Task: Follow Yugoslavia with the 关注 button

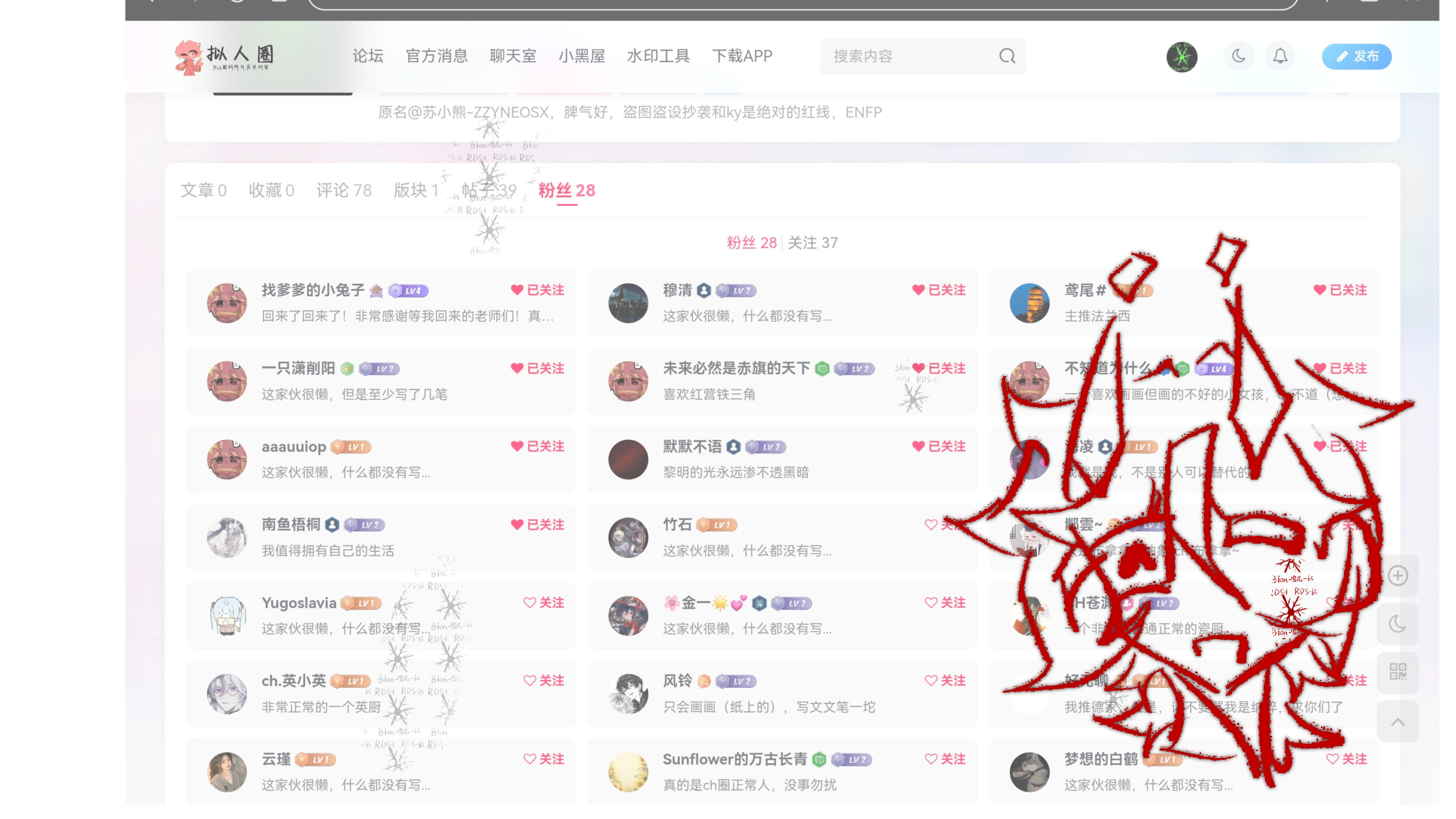Action: 544,603
